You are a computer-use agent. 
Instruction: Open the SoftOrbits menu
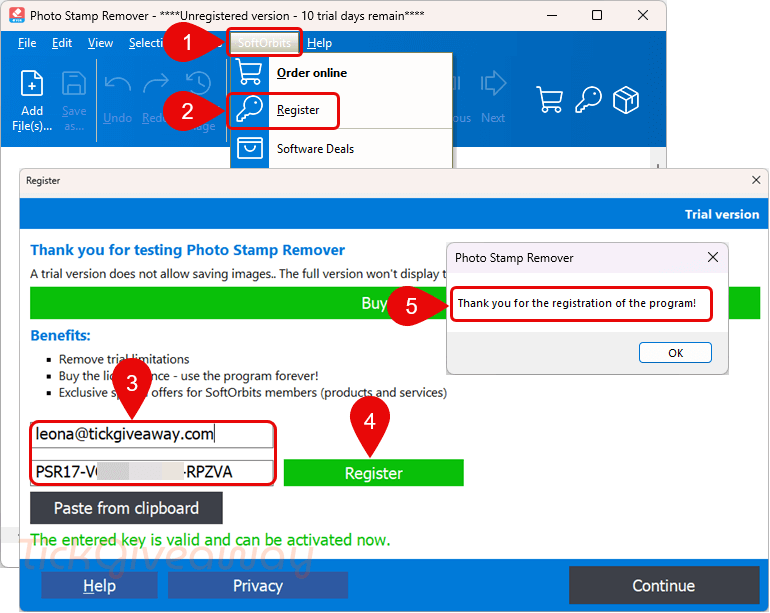click(x=264, y=43)
